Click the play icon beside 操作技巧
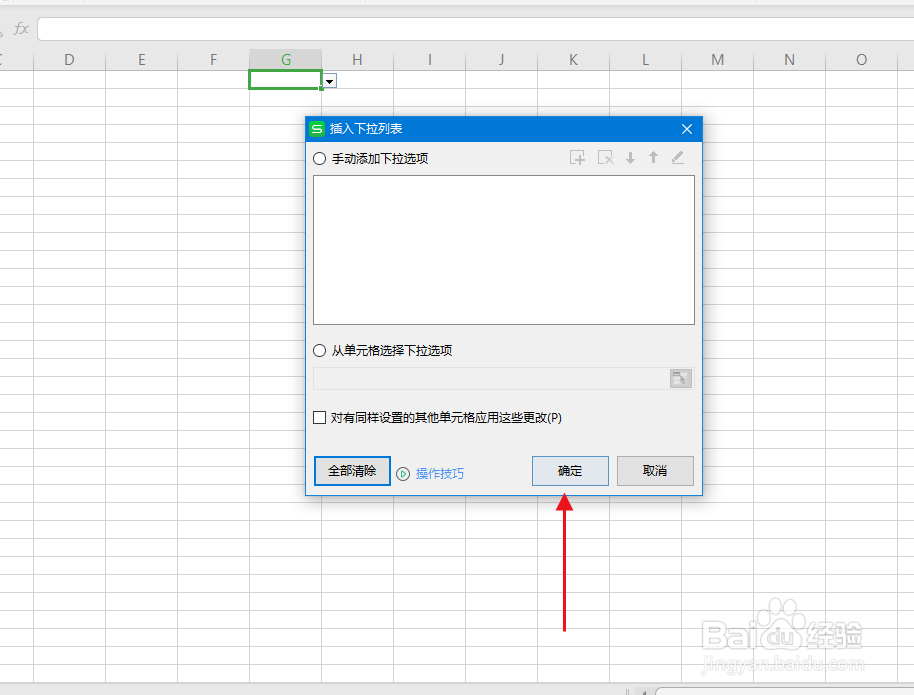Image resolution: width=914 pixels, height=695 pixels. 403,474
